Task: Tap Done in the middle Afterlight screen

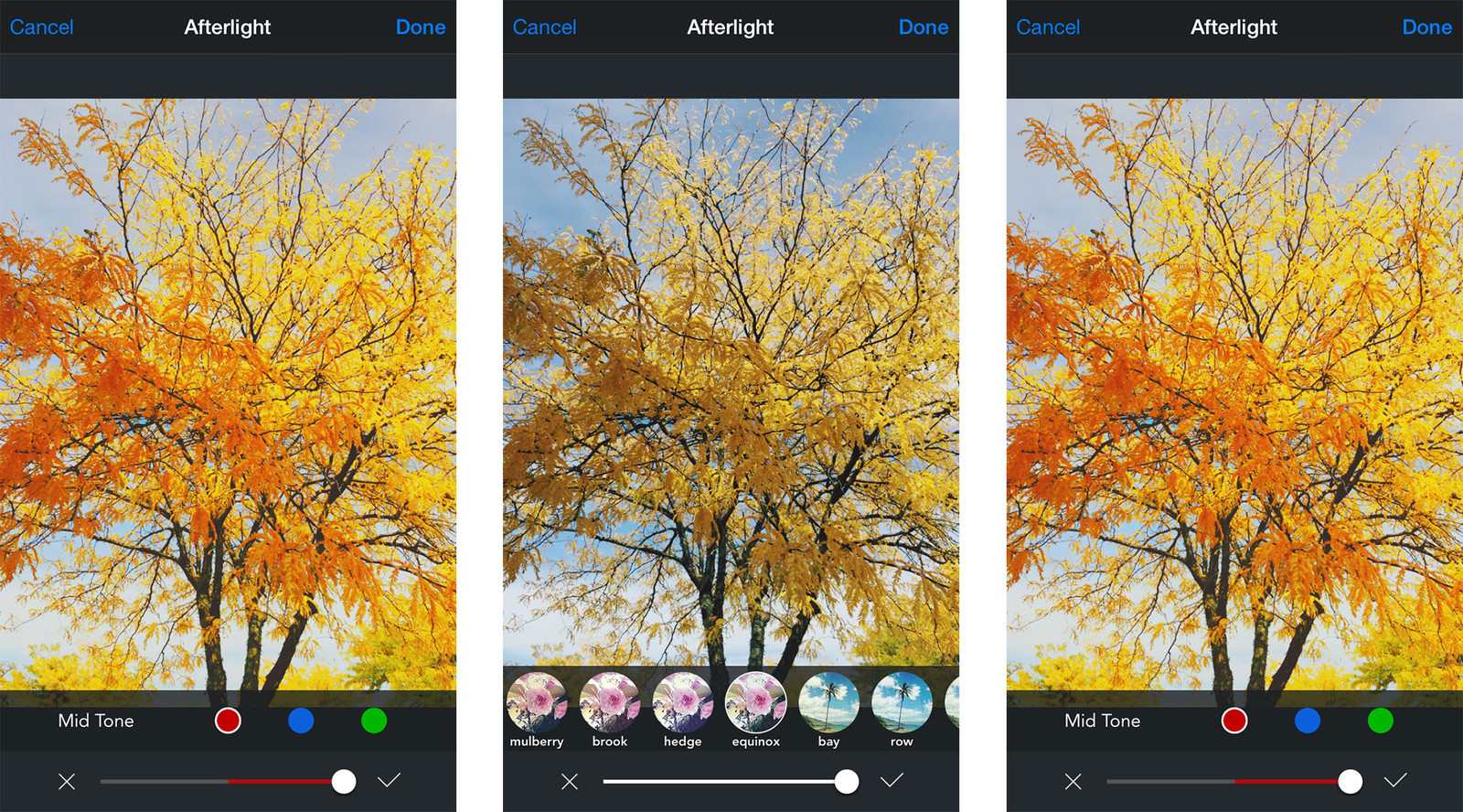Action: tap(924, 27)
